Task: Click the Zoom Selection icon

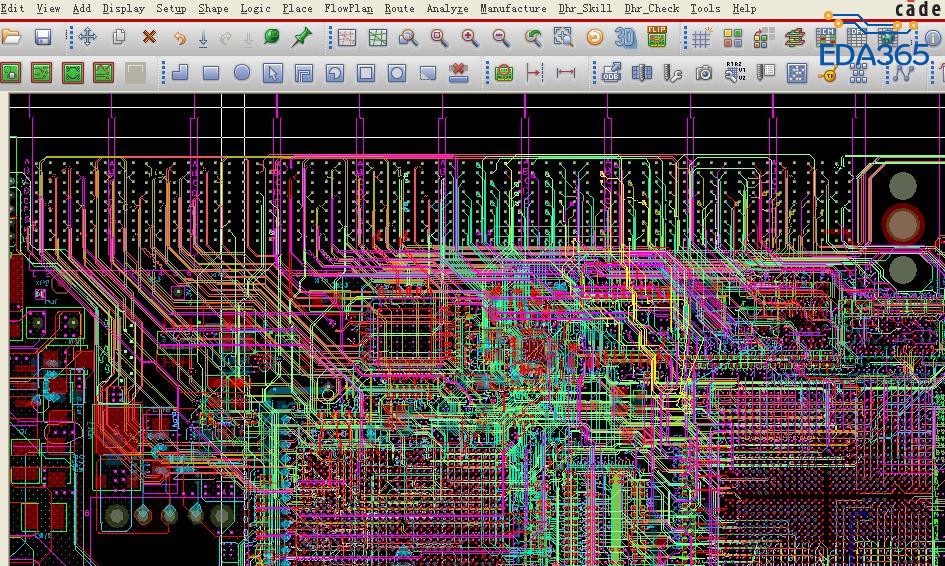Action: 564,38
